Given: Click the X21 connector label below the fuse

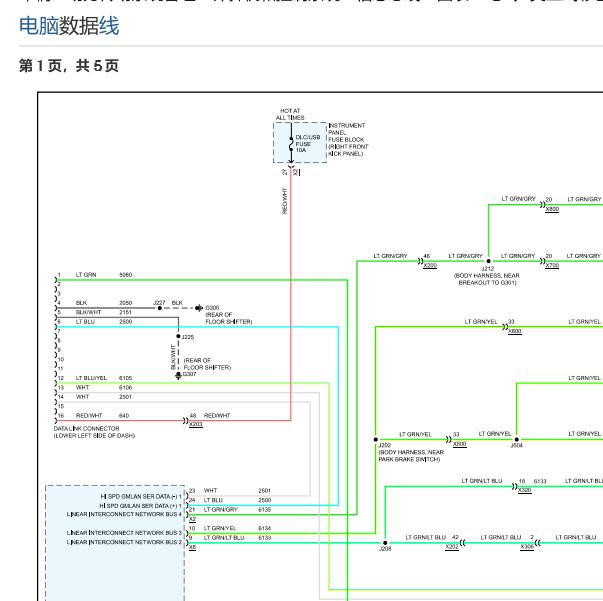Looking at the screenshot, I should coord(296,172).
